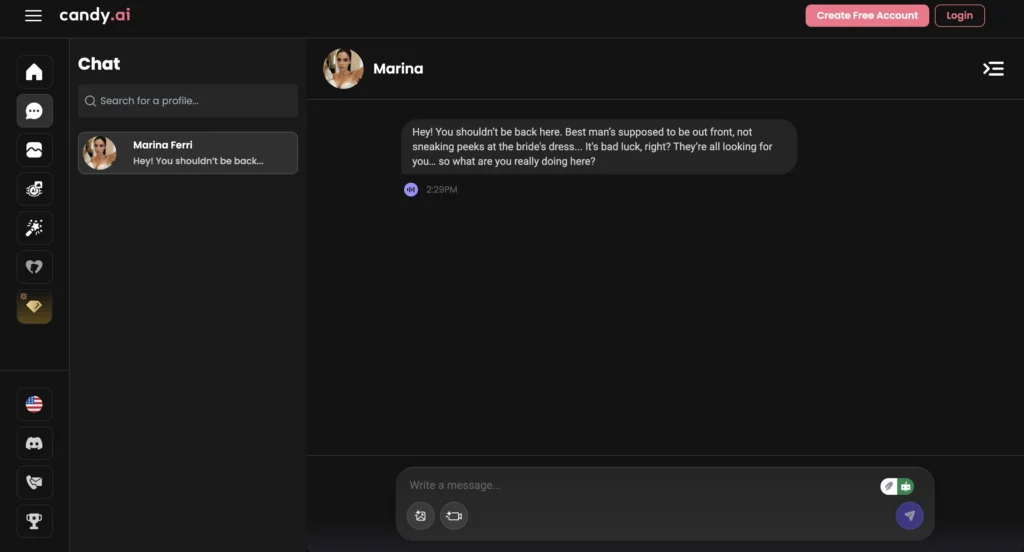Screen dimensions: 1024x552
Task: Go to Home in sidebar
Action: point(34,72)
